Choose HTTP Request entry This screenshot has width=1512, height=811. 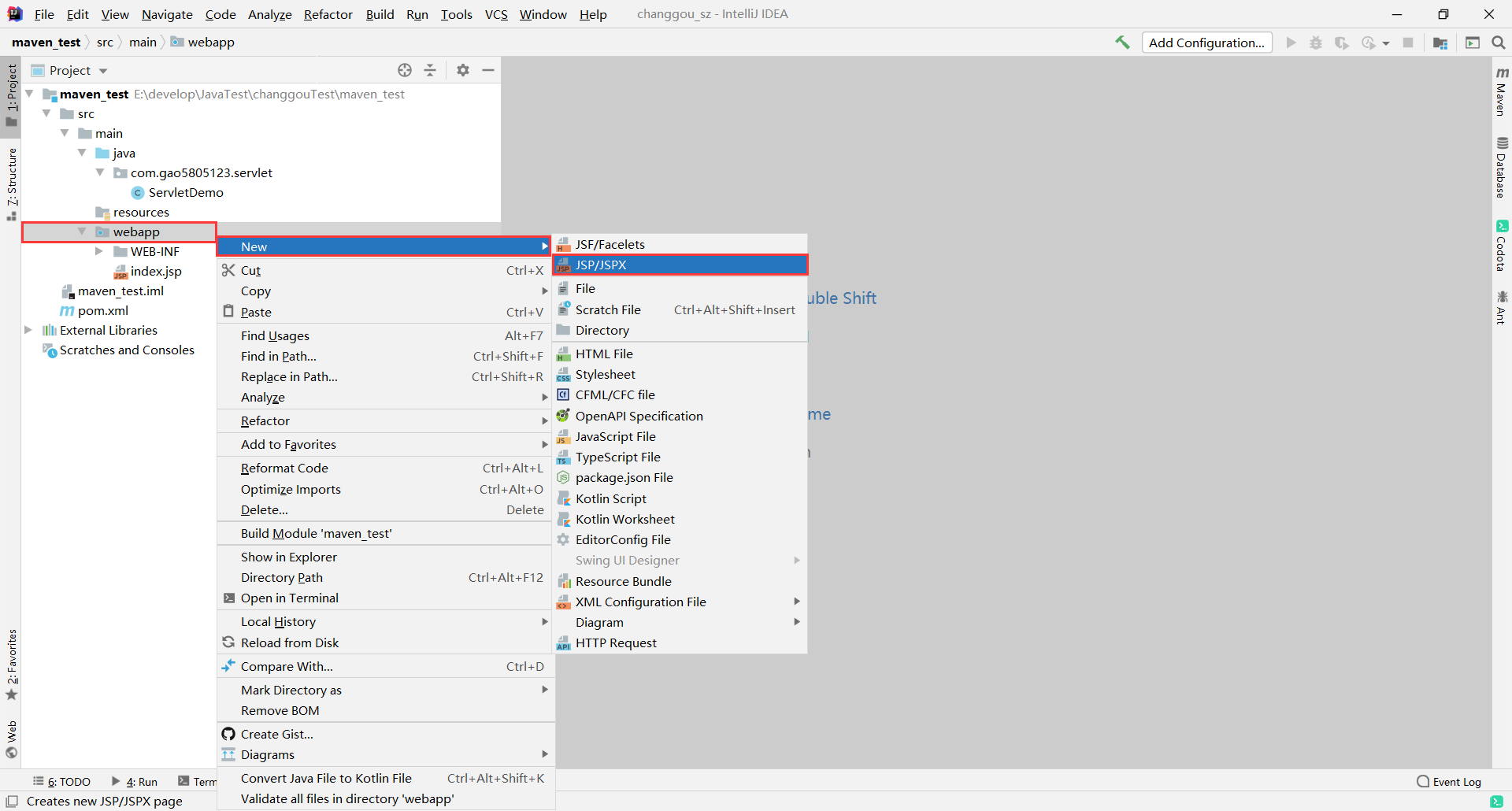click(680, 643)
